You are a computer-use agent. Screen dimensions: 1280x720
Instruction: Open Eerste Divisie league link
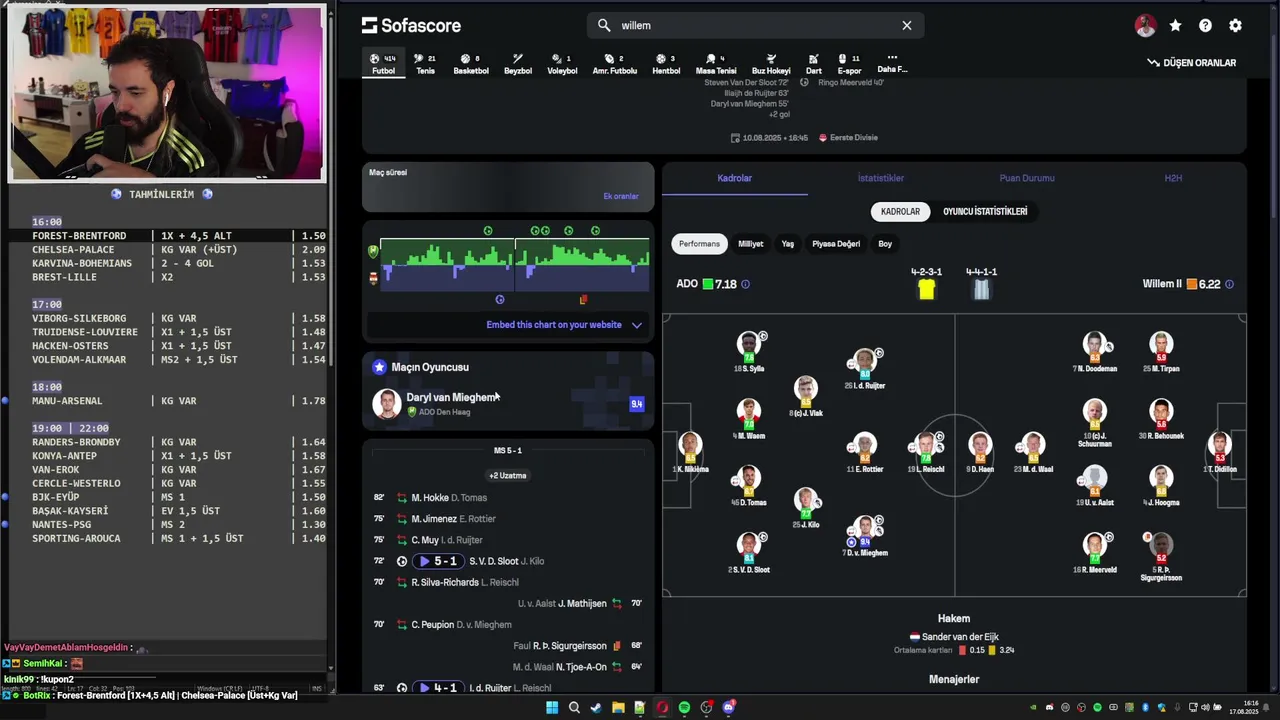848,138
